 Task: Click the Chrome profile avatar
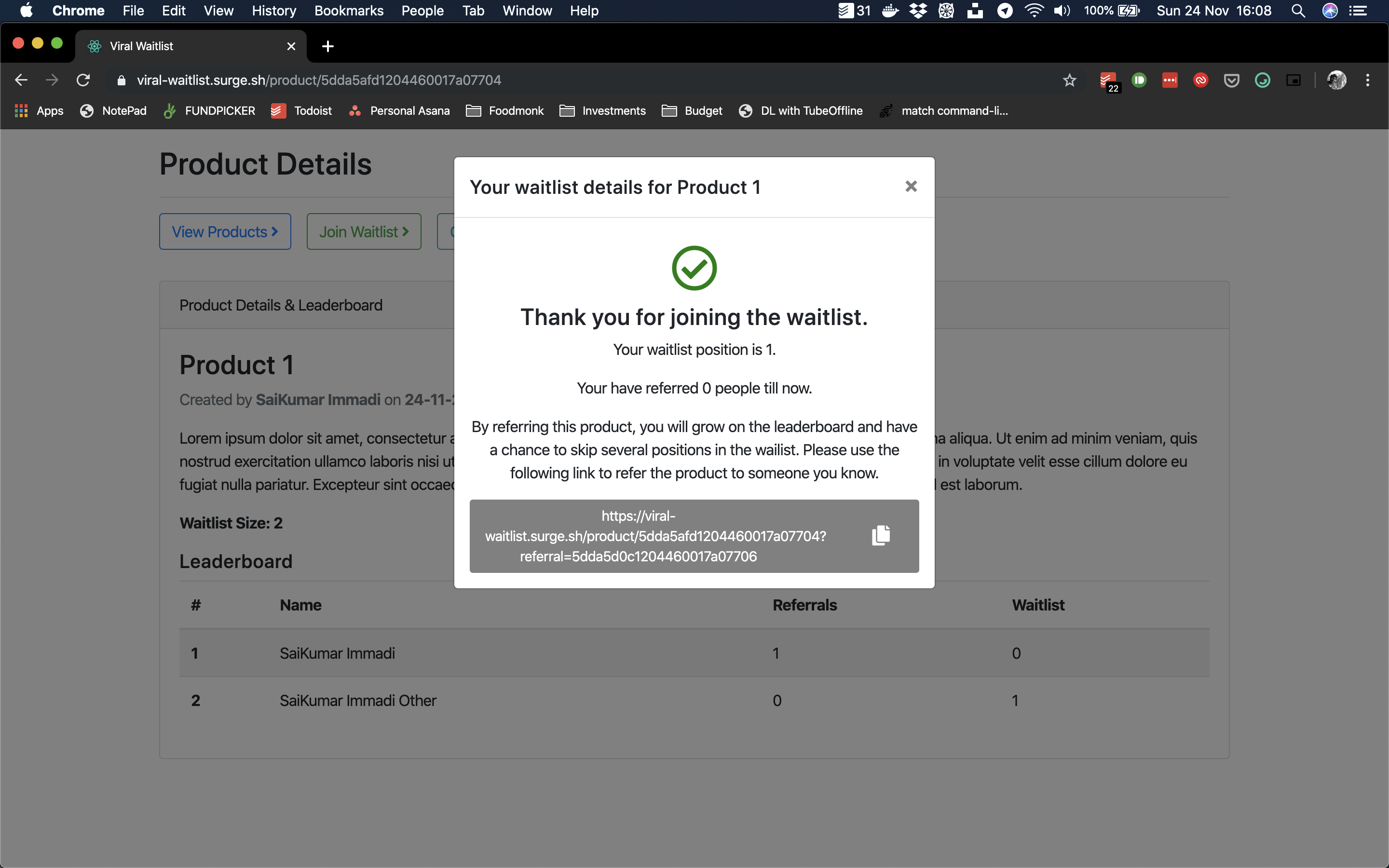pos(1336,81)
